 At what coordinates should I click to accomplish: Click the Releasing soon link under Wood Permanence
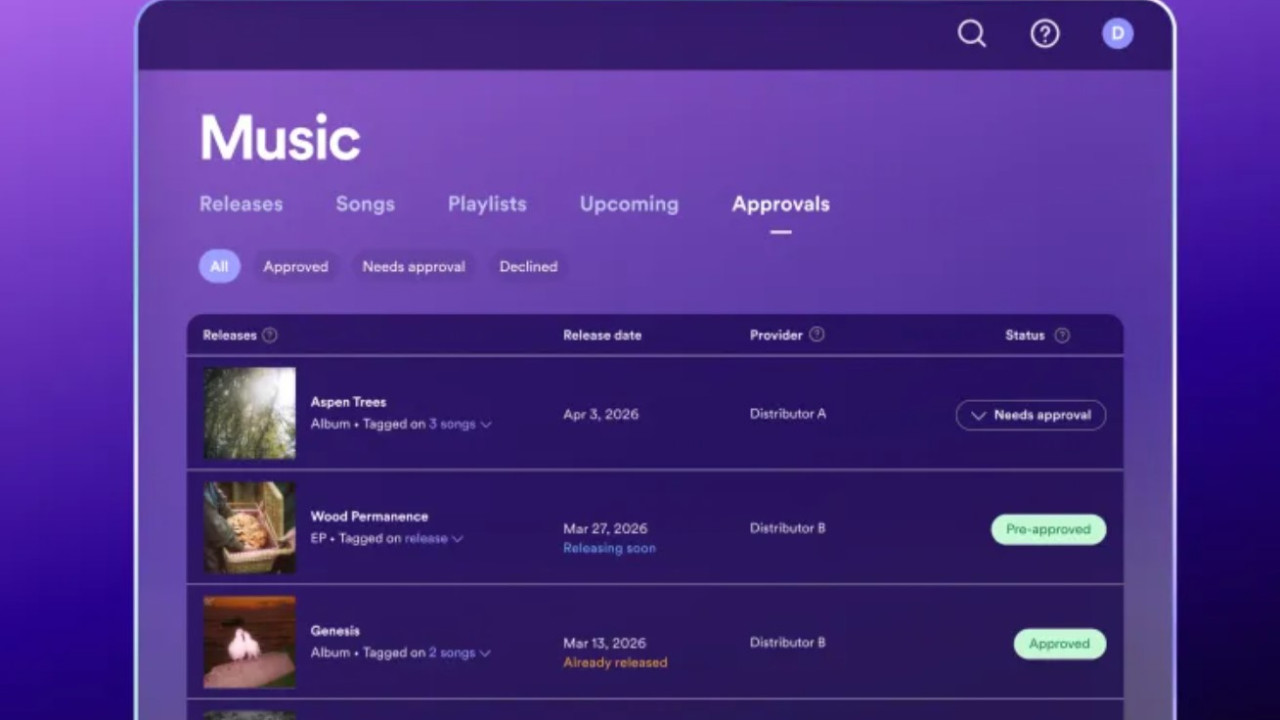pyautogui.click(x=609, y=548)
